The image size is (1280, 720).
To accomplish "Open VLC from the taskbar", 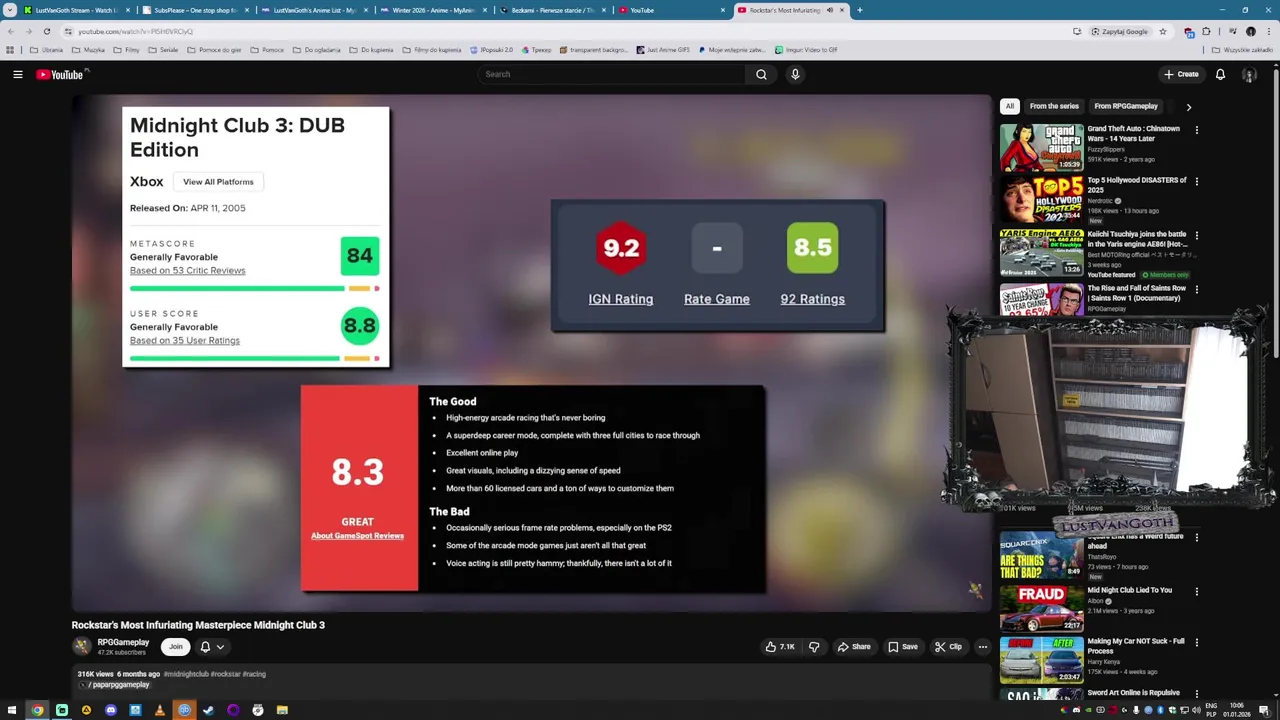I will coord(159,710).
